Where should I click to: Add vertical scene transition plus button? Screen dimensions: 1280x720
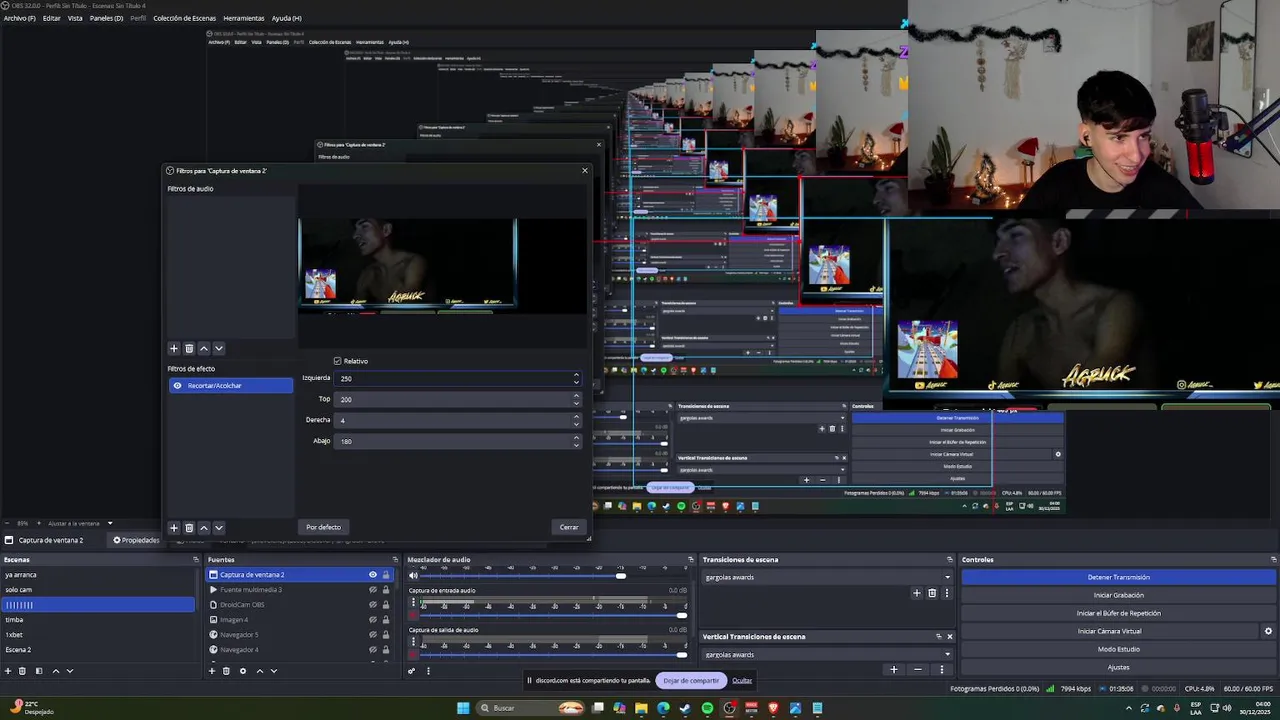point(894,670)
